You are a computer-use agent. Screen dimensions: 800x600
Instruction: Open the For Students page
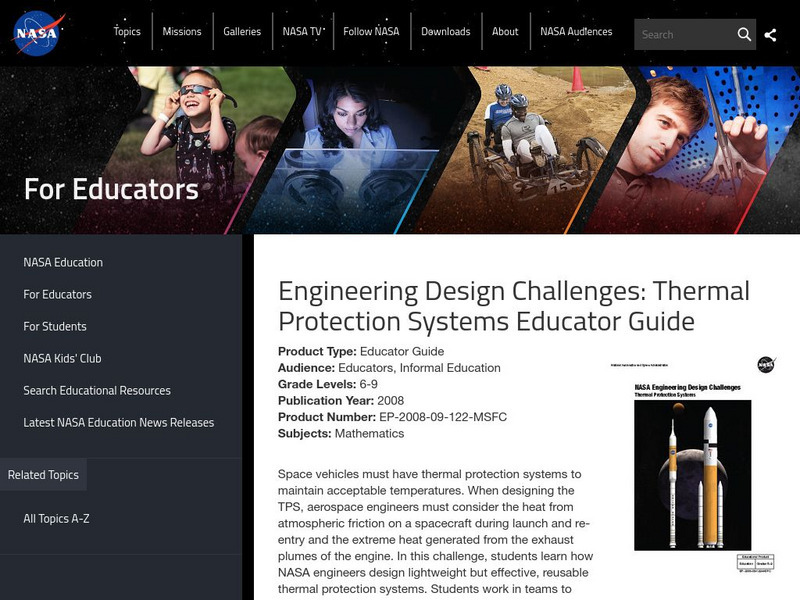click(x=53, y=327)
